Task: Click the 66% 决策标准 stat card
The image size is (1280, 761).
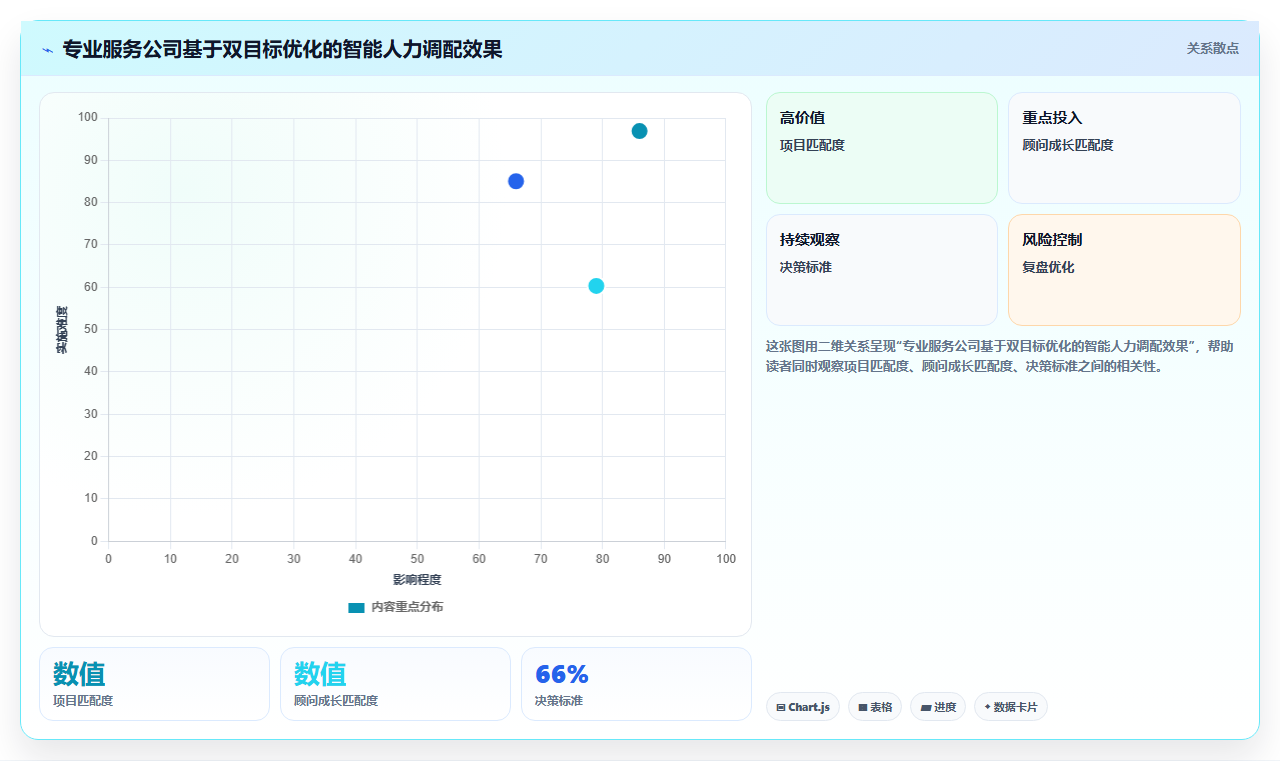Action: click(636, 684)
